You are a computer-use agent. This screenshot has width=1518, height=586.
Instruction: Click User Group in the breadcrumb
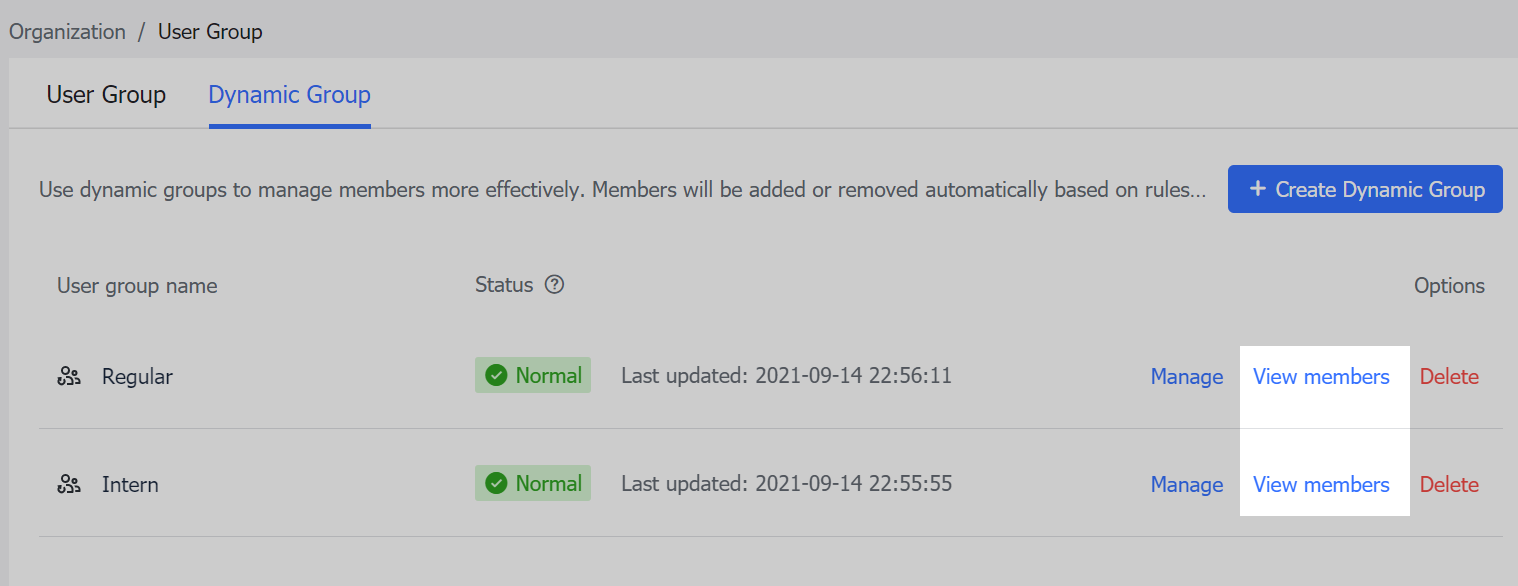[x=210, y=31]
